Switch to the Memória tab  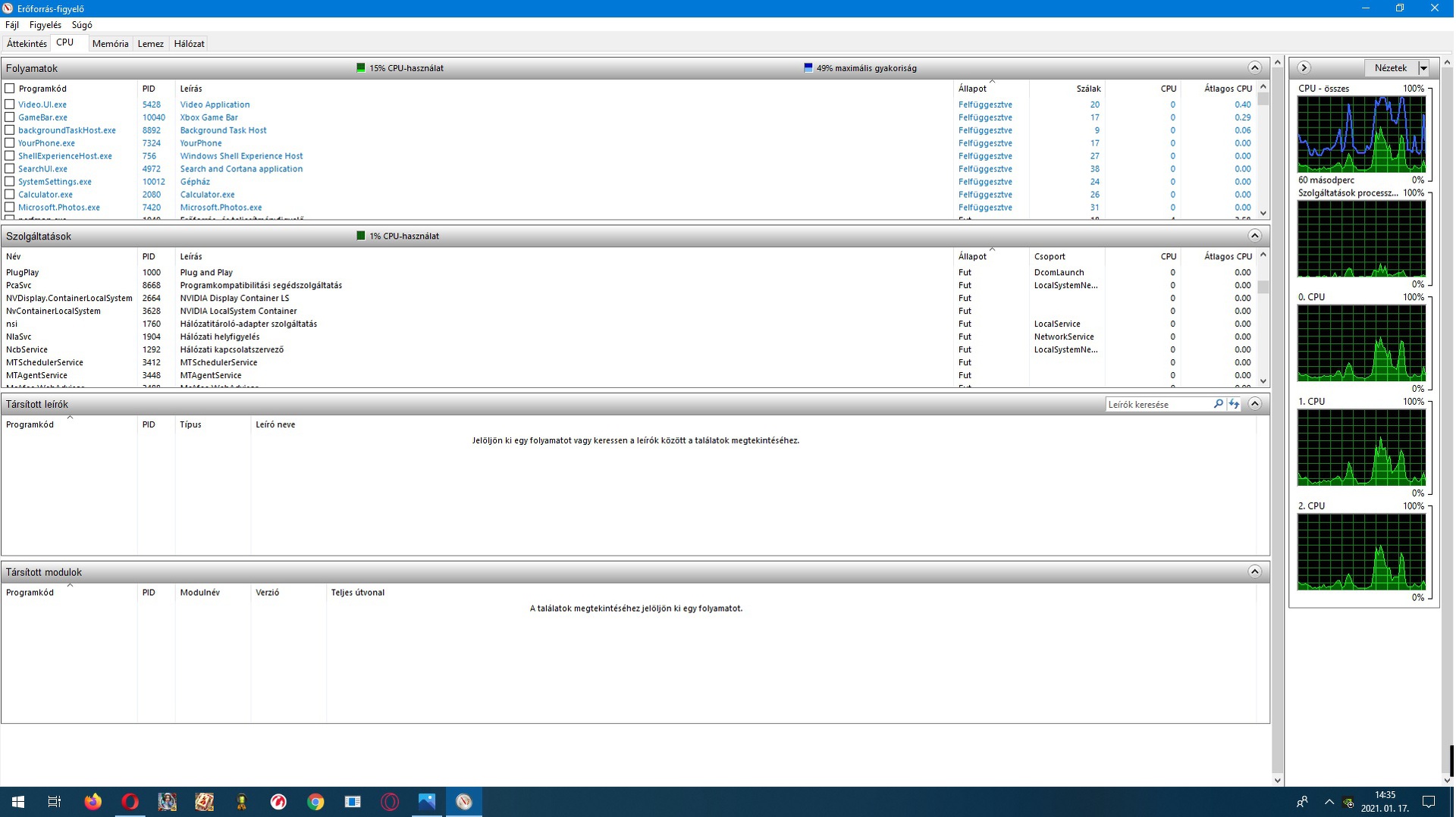point(110,44)
